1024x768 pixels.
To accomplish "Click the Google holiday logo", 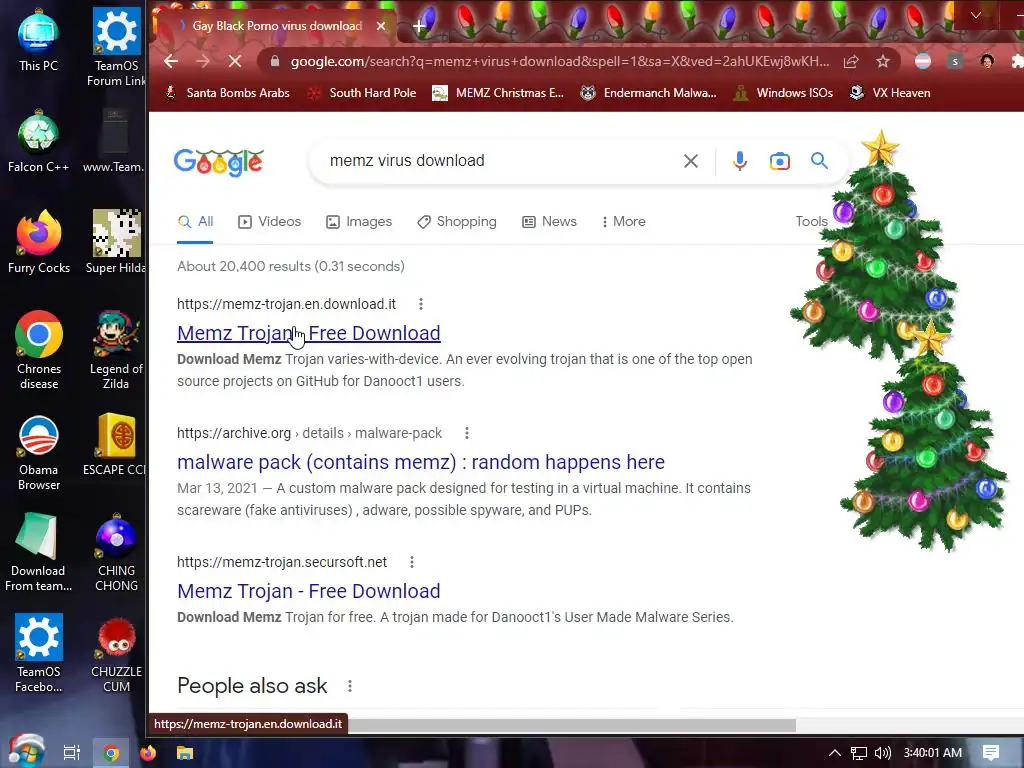I will point(218,162).
